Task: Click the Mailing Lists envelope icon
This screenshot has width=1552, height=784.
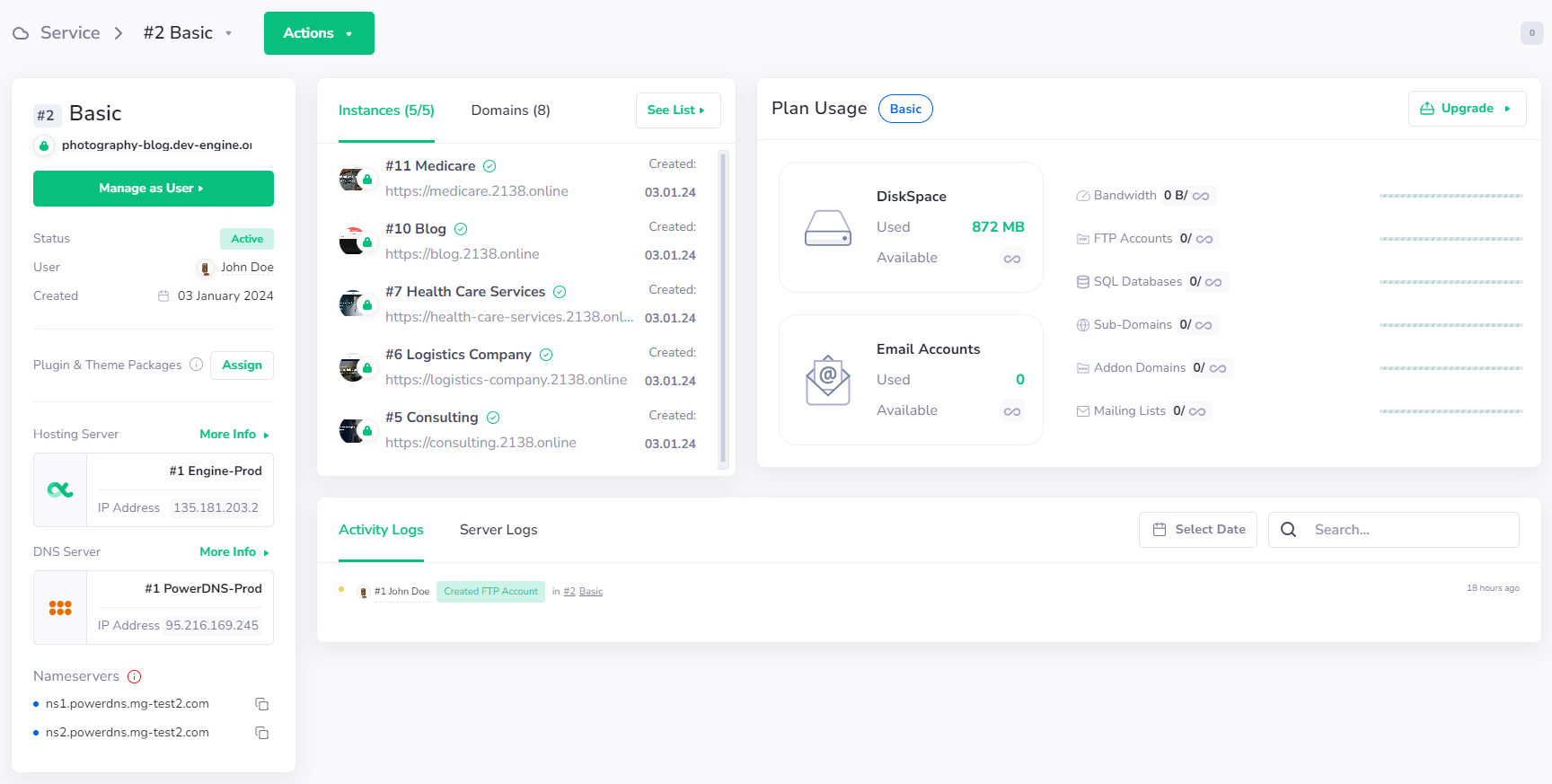Action: (x=1083, y=411)
